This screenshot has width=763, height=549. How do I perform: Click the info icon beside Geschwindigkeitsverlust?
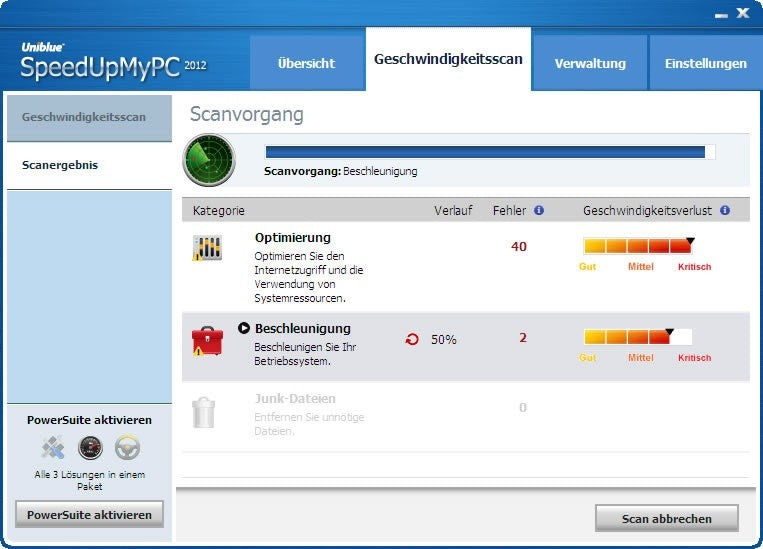point(725,210)
